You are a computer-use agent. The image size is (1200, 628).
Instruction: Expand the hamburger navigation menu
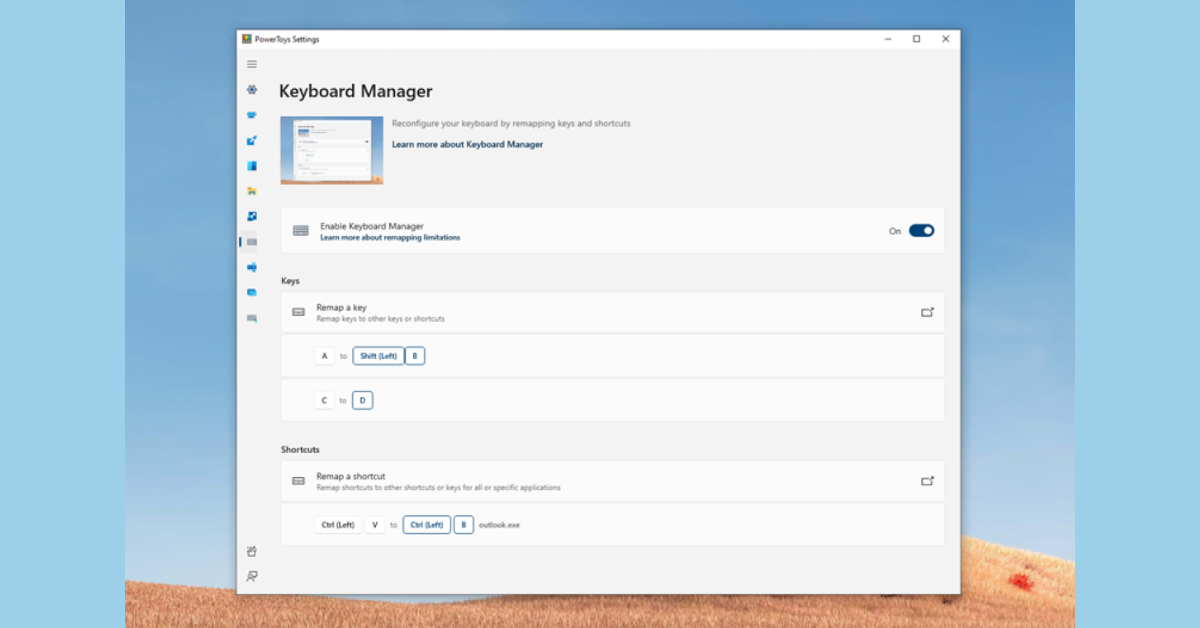click(252, 64)
